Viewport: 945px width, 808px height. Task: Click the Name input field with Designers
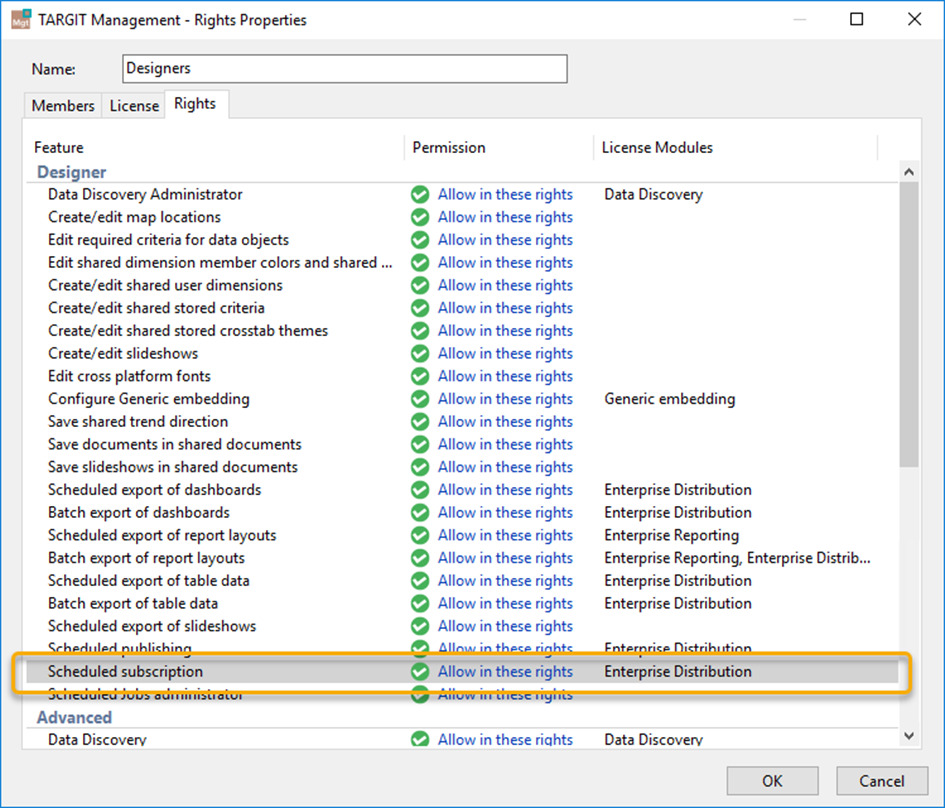345,69
